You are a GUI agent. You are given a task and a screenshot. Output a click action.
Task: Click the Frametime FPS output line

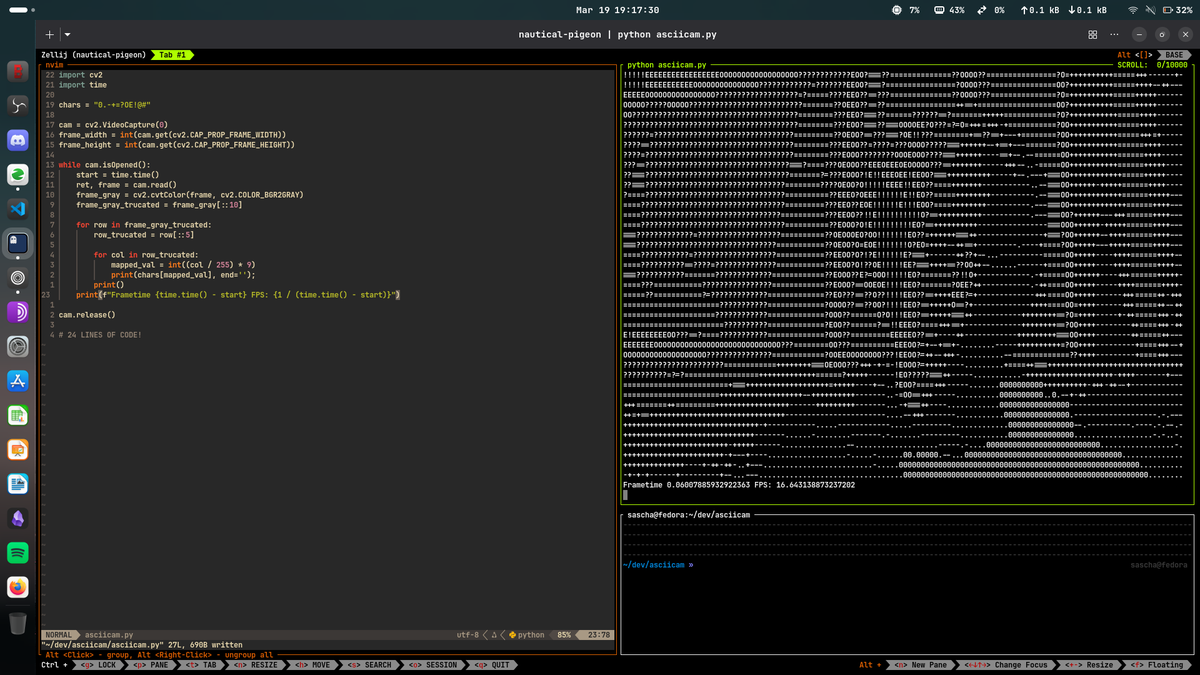coord(738,485)
